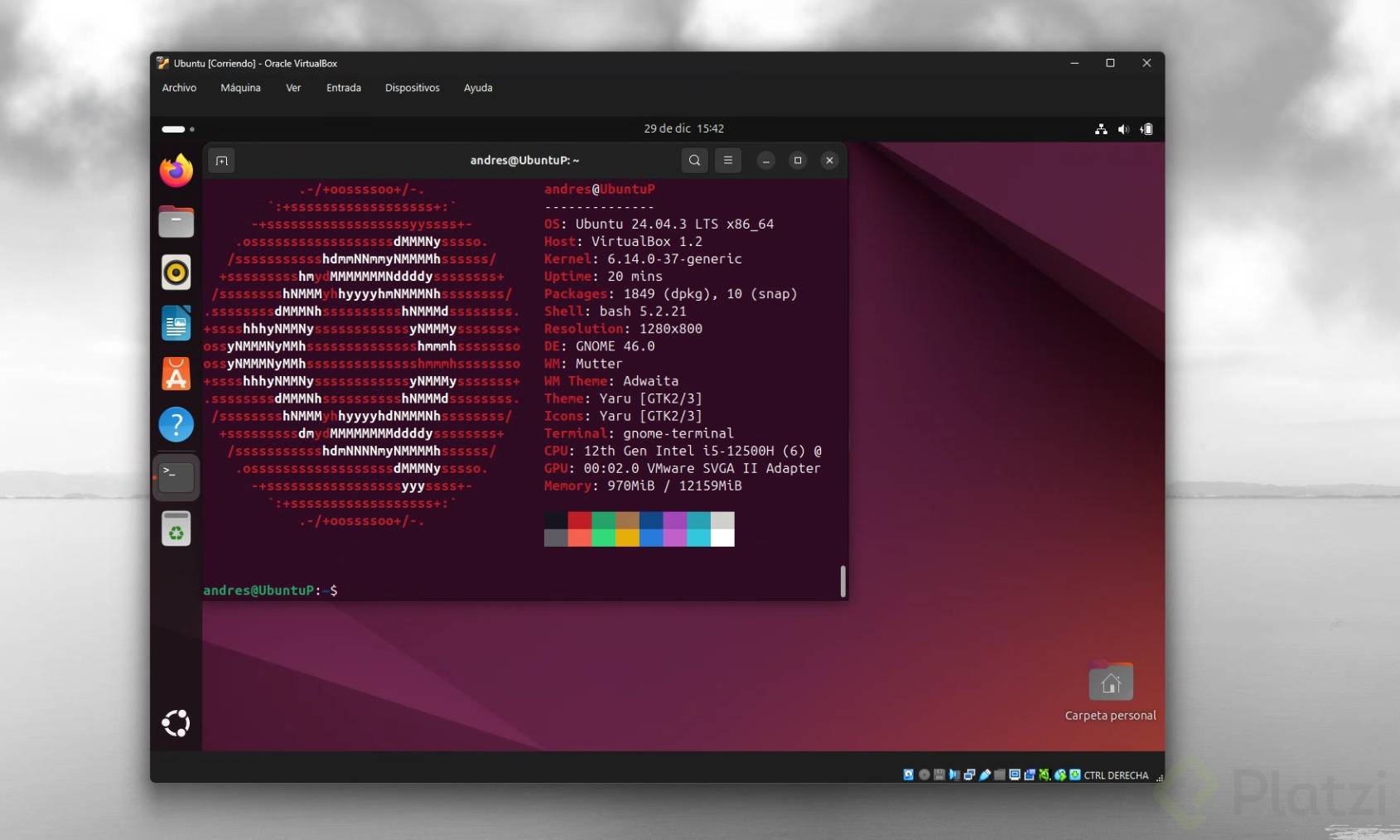The height and width of the screenshot is (840, 1400).
Task: Click the 'OS: Ubuntu 24.04.3 LTS x86_64' line
Action: [x=659, y=224]
